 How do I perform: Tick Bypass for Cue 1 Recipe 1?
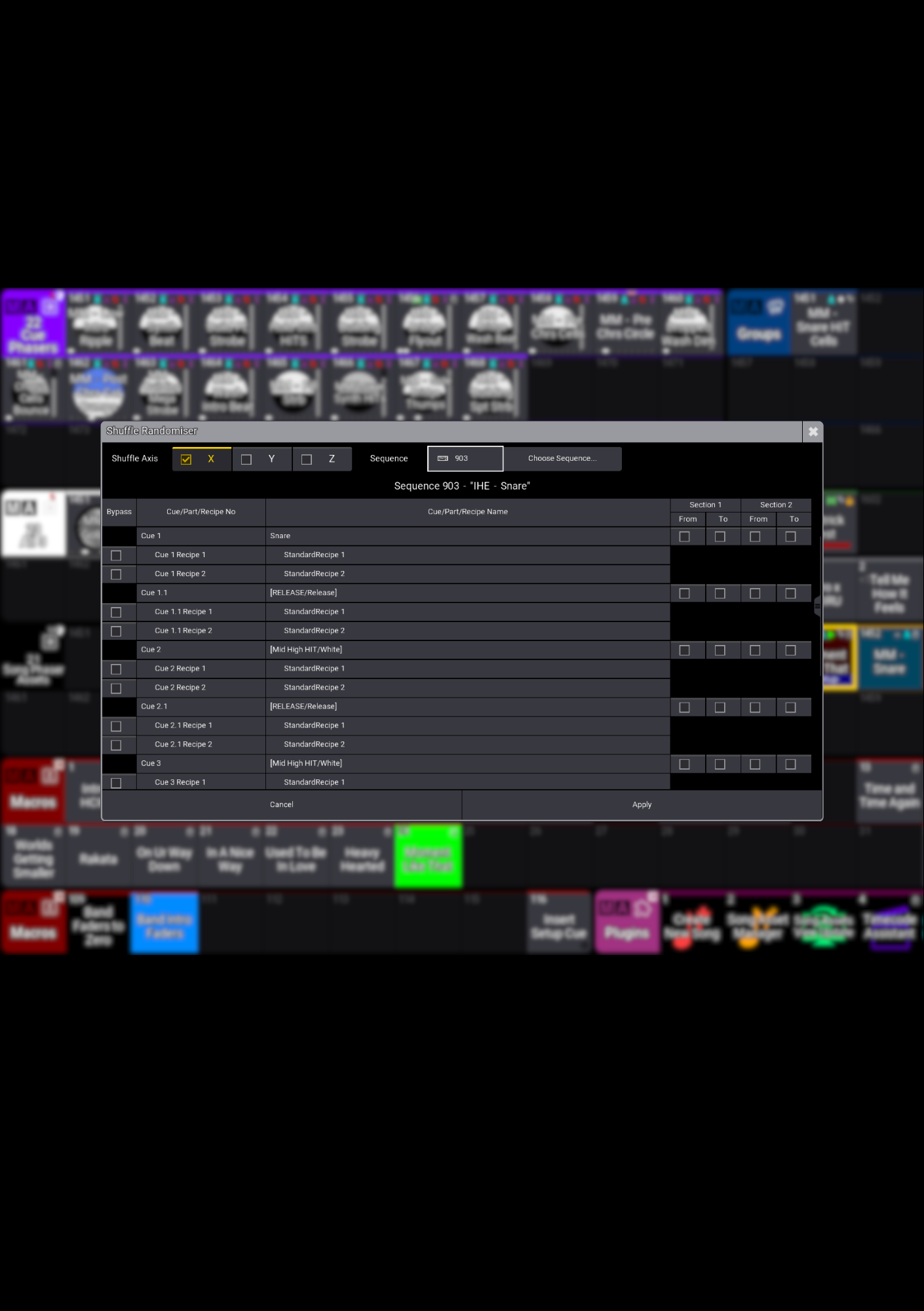pyautogui.click(x=117, y=556)
